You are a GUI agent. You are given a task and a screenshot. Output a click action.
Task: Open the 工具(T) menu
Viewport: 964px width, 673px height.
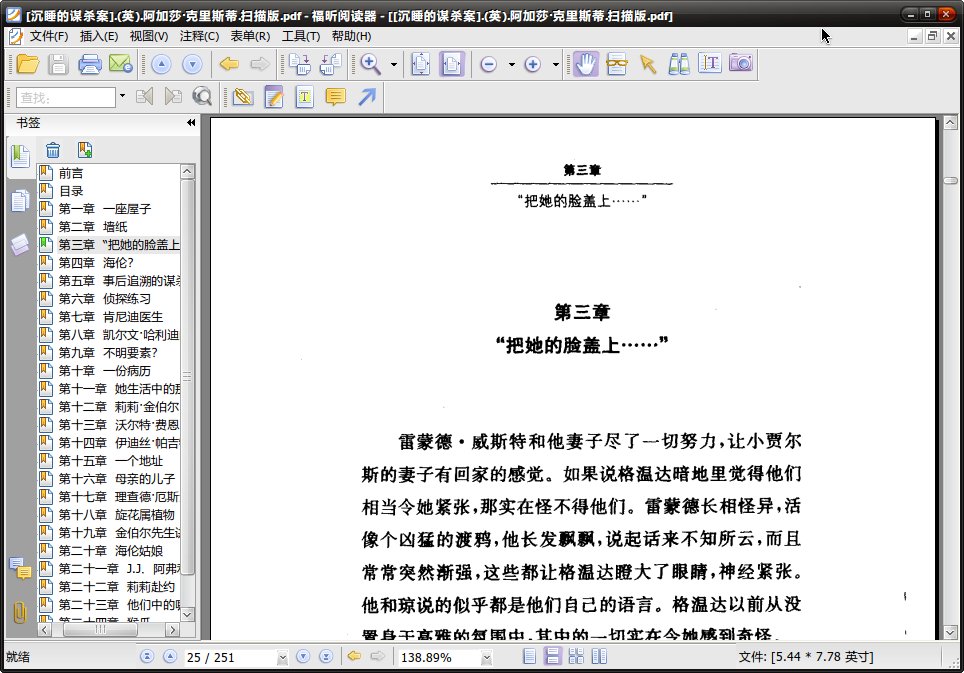pyautogui.click(x=301, y=36)
